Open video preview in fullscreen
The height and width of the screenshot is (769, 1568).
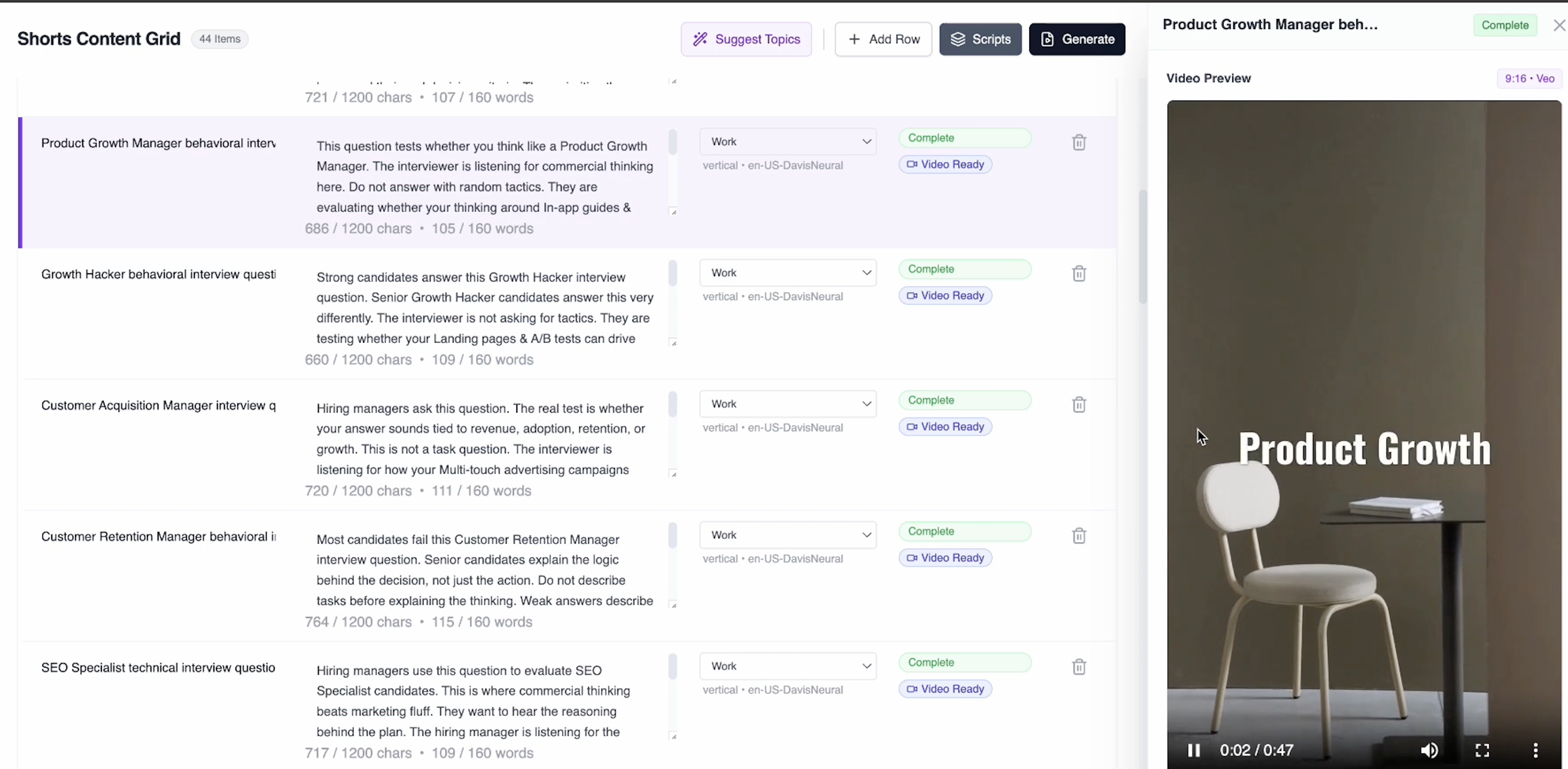[x=1482, y=750]
